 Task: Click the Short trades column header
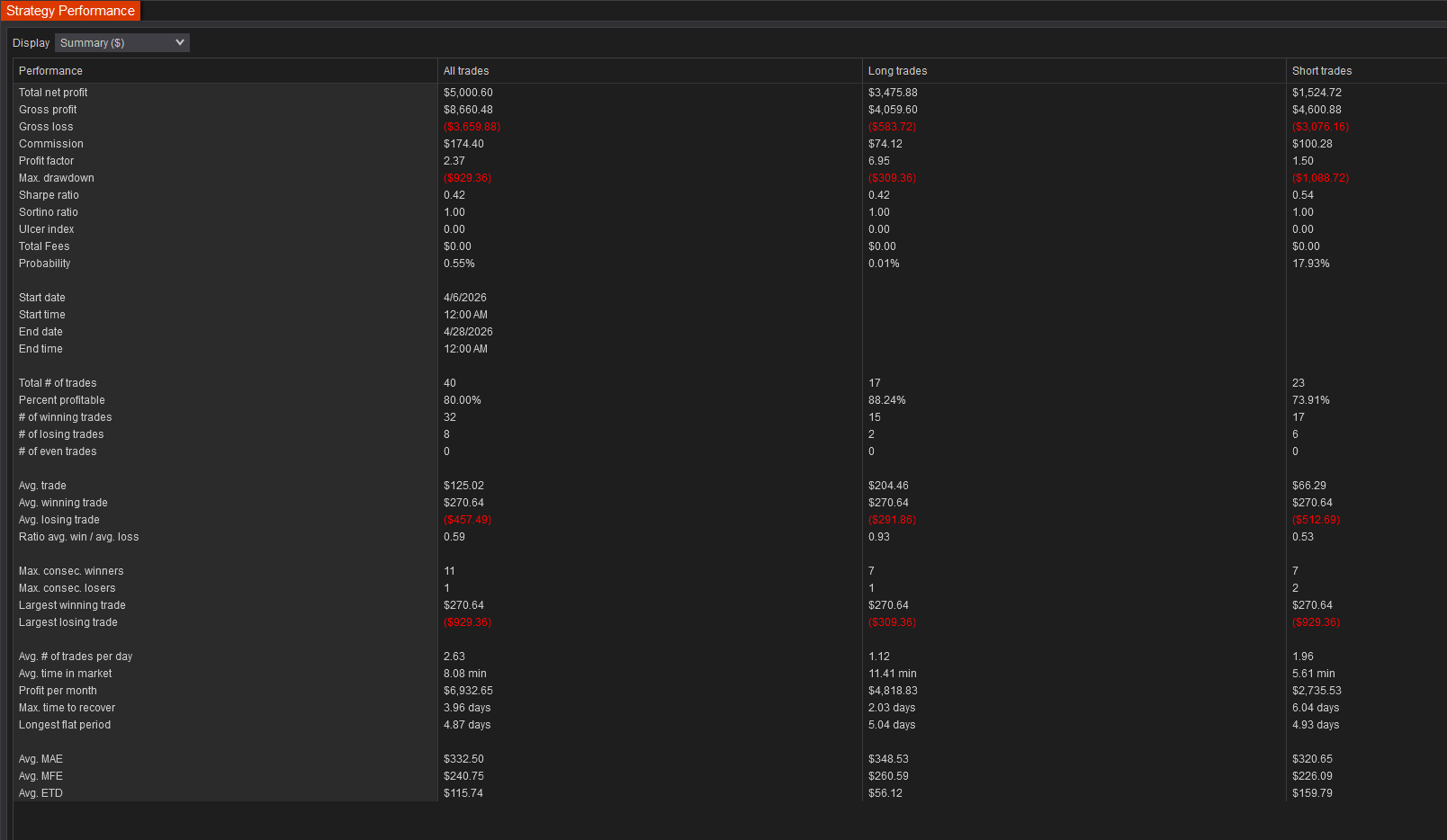pyautogui.click(x=1322, y=70)
